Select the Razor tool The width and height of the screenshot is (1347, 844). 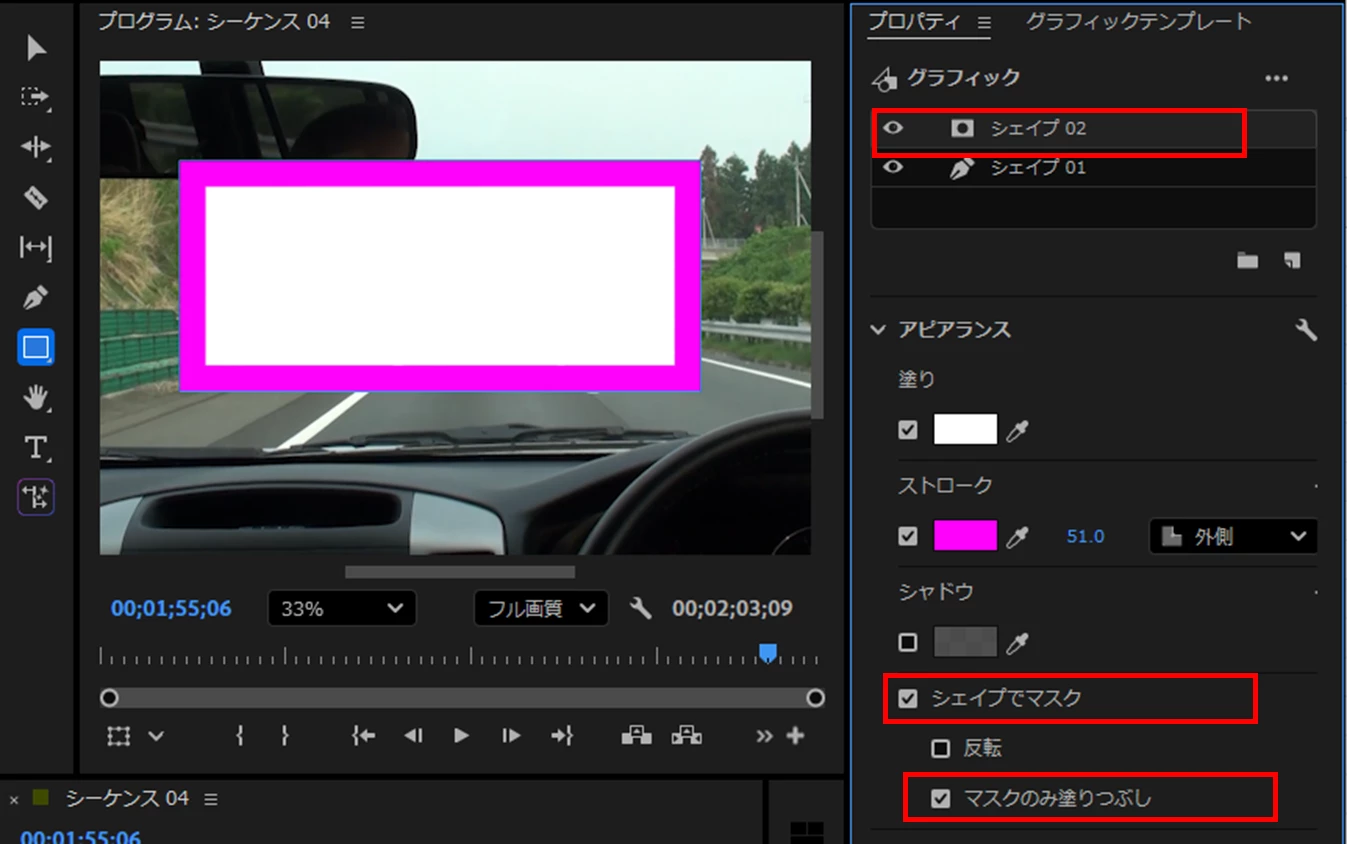coord(36,197)
